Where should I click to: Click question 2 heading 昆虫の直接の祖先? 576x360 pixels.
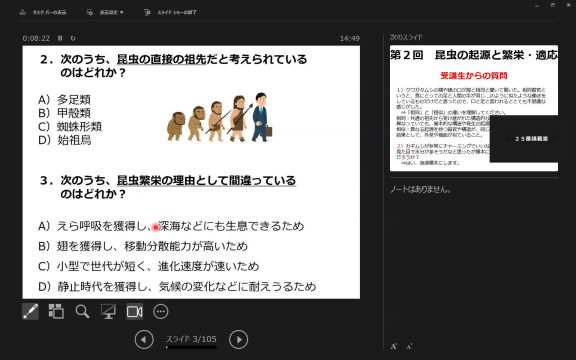tap(161, 59)
